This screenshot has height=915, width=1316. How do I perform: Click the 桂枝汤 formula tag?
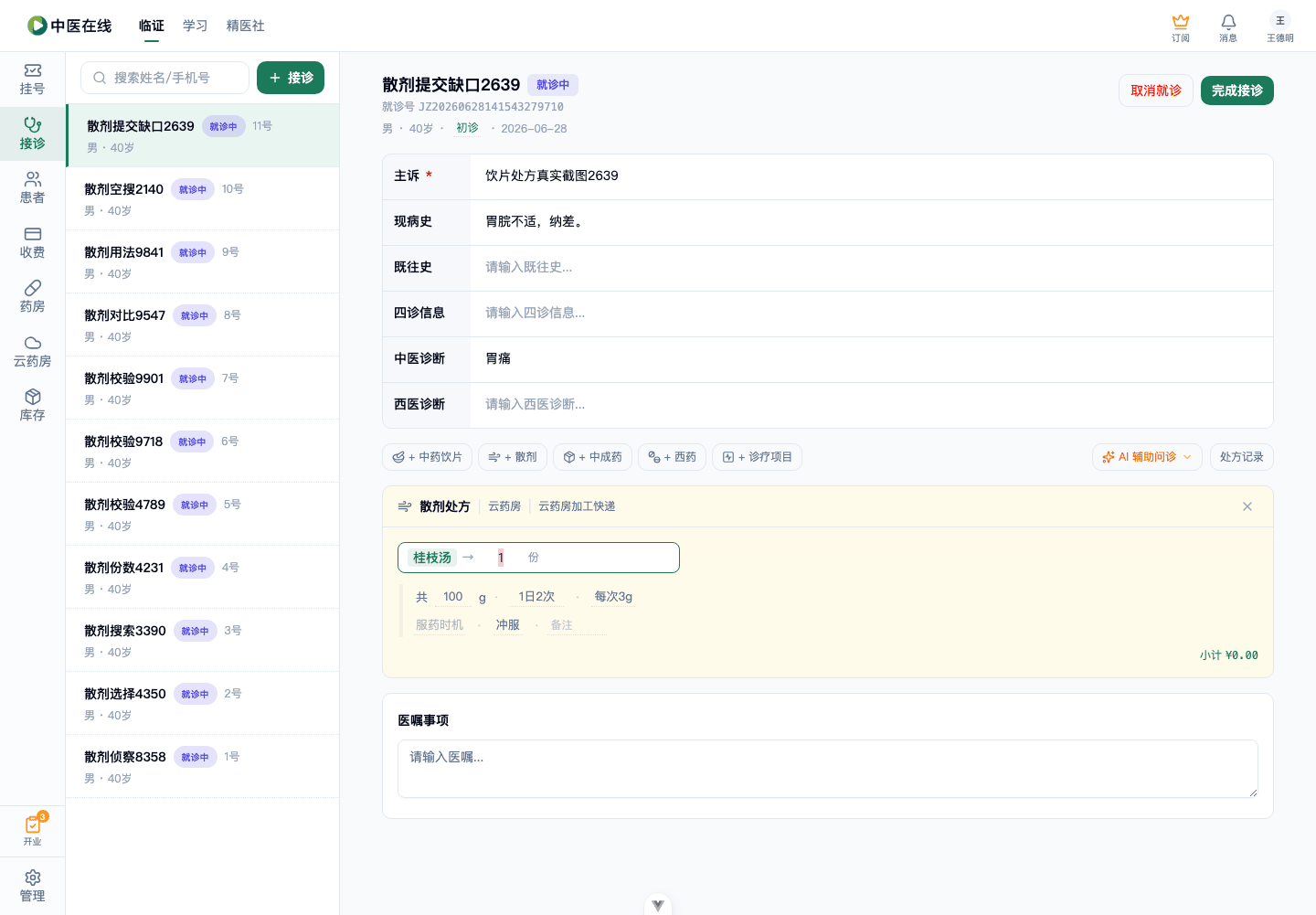pyautogui.click(x=431, y=558)
